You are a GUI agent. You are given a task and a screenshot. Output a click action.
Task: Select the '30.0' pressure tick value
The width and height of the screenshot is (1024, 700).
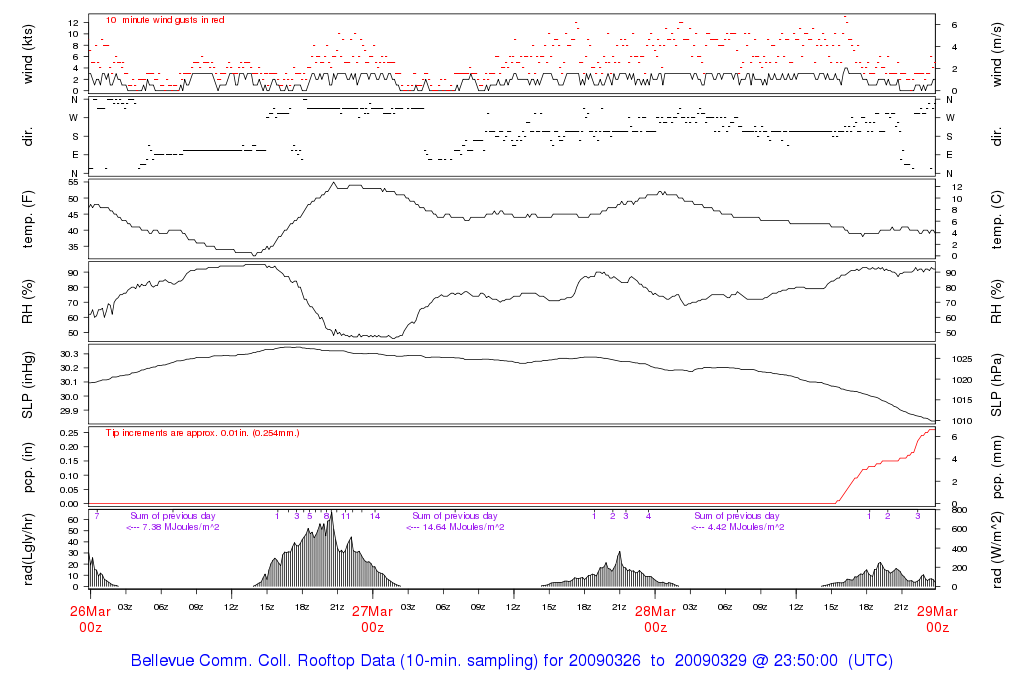click(x=69, y=397)
